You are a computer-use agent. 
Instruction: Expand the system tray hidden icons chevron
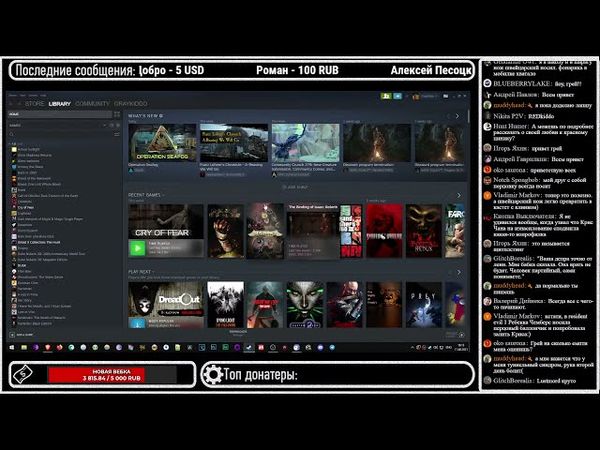pyautogui.click(x=412, y=347)
